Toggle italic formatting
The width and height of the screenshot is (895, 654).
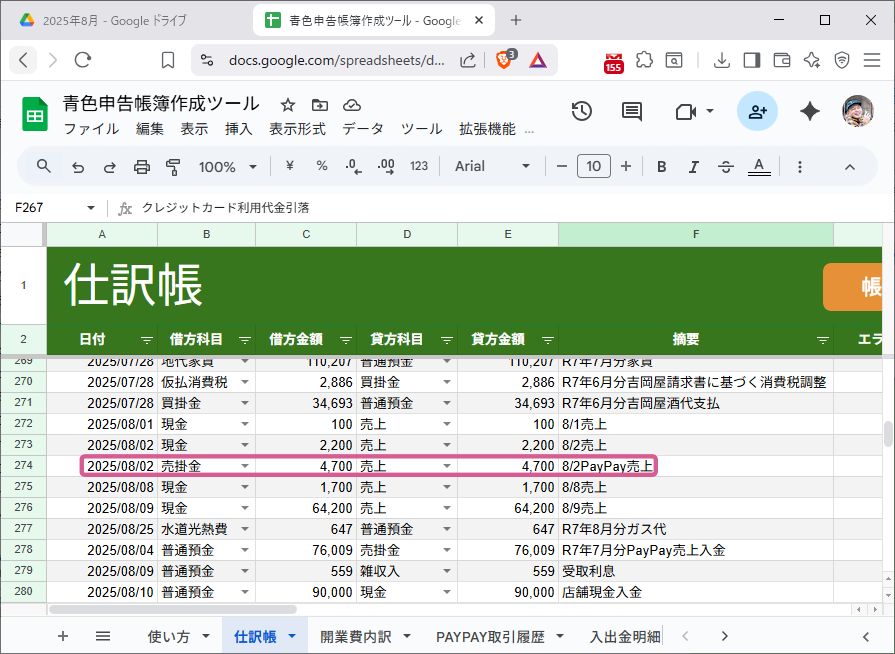click(693, 166)
